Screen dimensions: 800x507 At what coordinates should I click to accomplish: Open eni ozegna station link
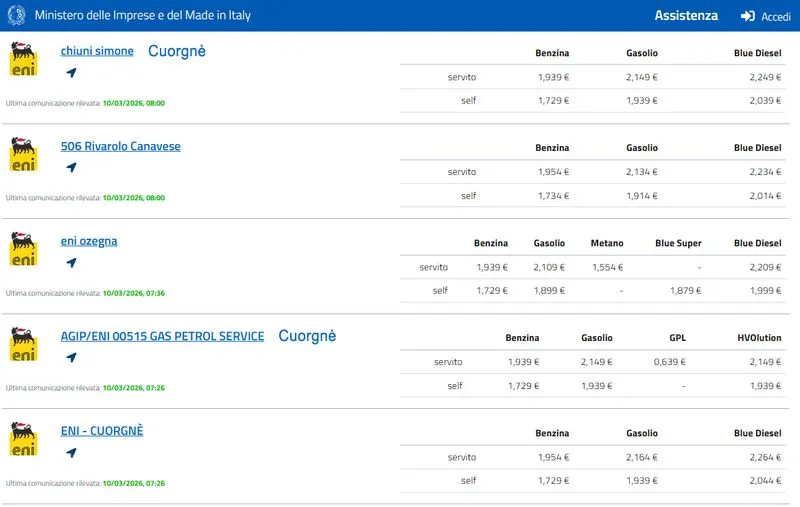[89, 241]
